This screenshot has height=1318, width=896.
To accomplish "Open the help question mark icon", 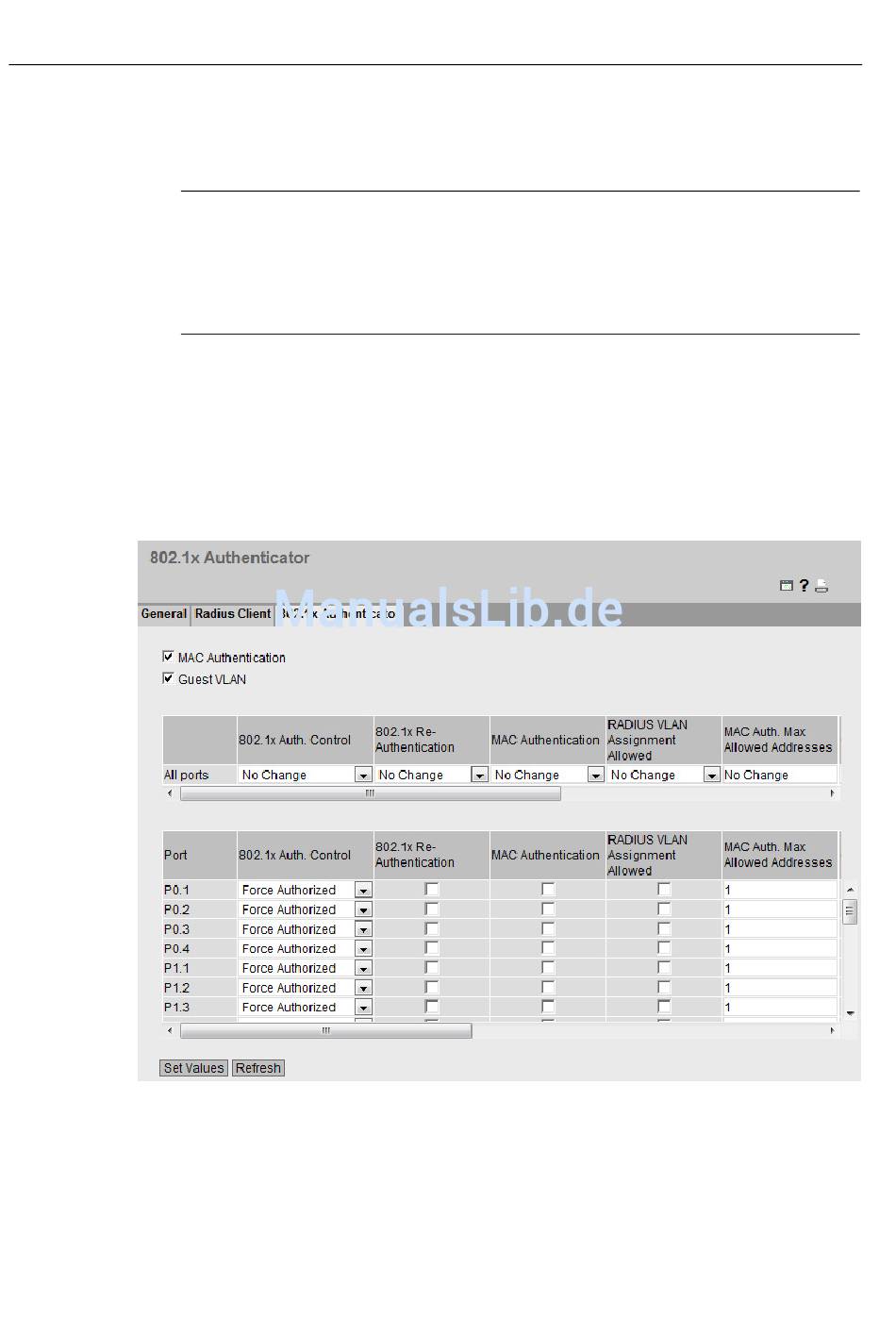I will (804, 585).
